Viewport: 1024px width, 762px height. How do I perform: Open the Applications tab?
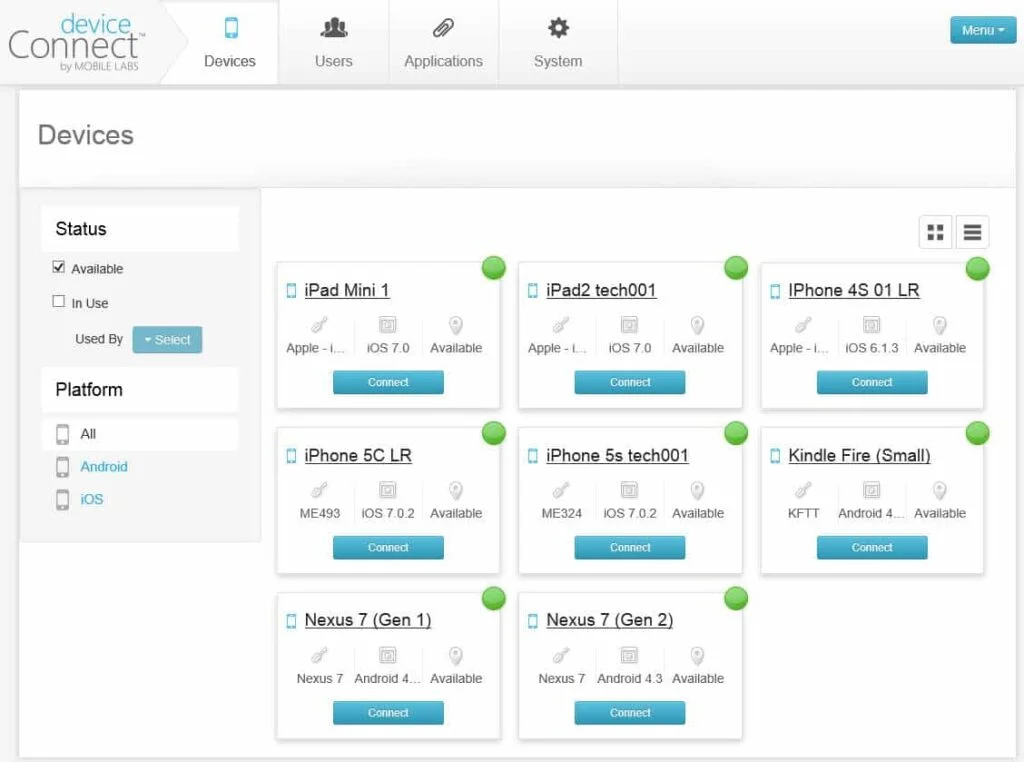pos(443,42)
